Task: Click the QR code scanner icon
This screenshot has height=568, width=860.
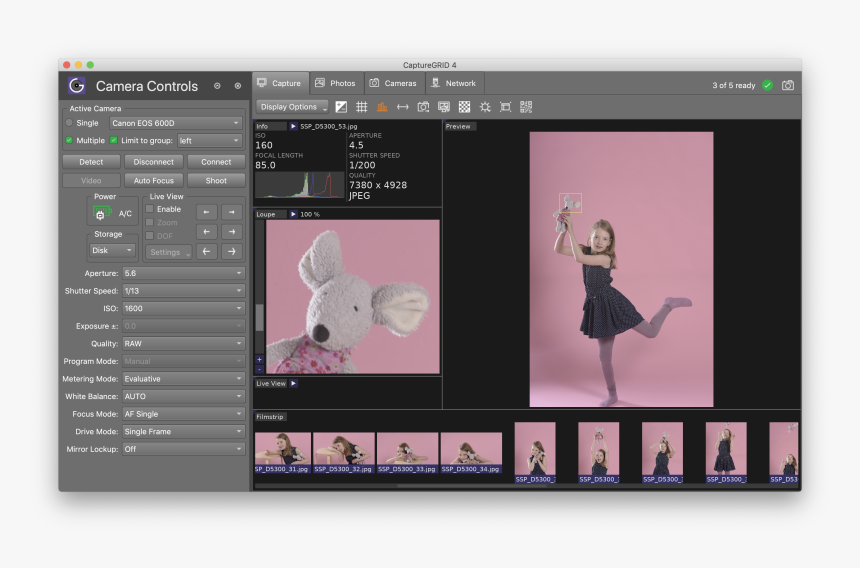Action: [x=526, y=107]
